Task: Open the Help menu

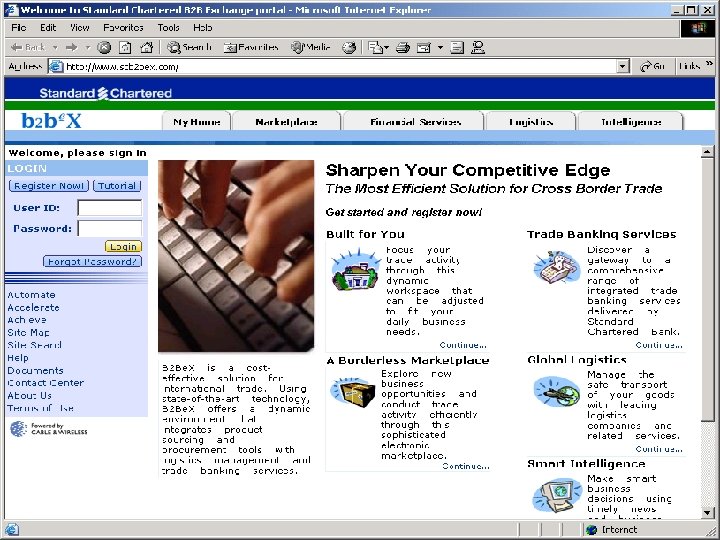Action: (202, 28)
